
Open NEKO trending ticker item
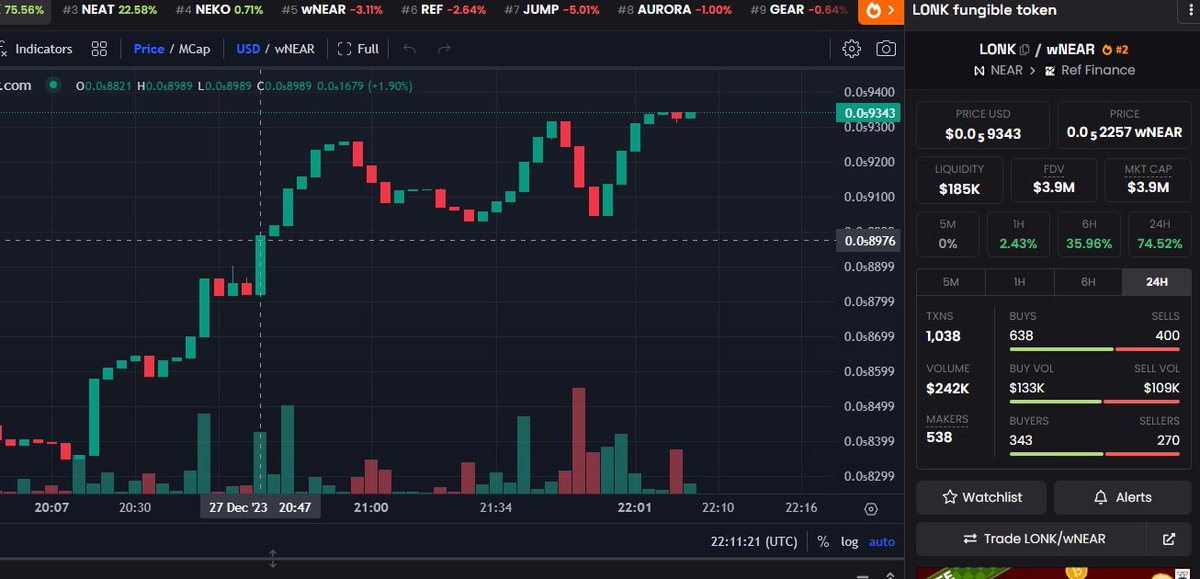point(220,9)
